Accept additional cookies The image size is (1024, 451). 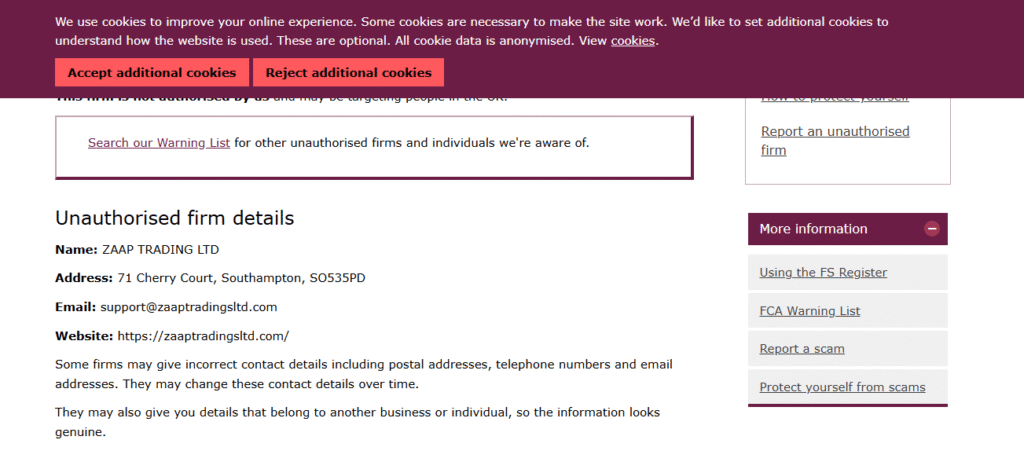(x=152, y=72)
